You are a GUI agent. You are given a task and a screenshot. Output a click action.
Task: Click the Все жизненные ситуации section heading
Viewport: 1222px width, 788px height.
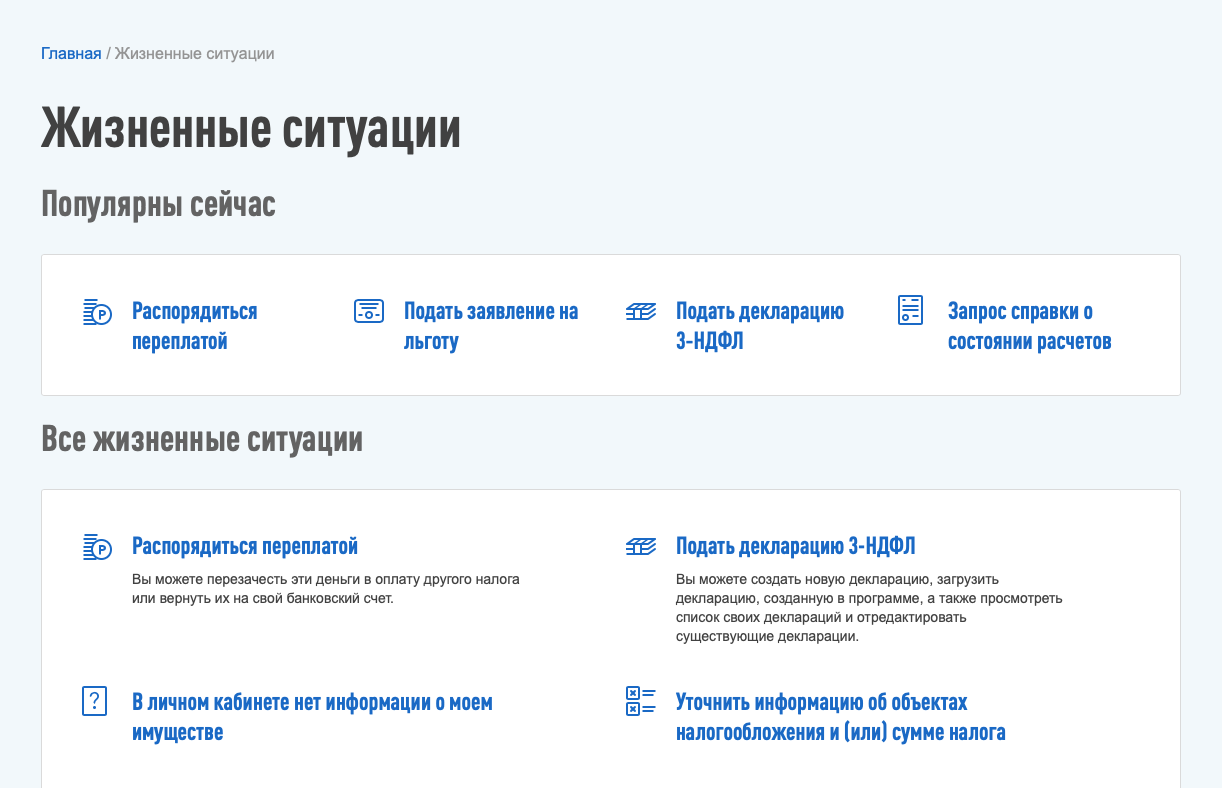point(202,439)
